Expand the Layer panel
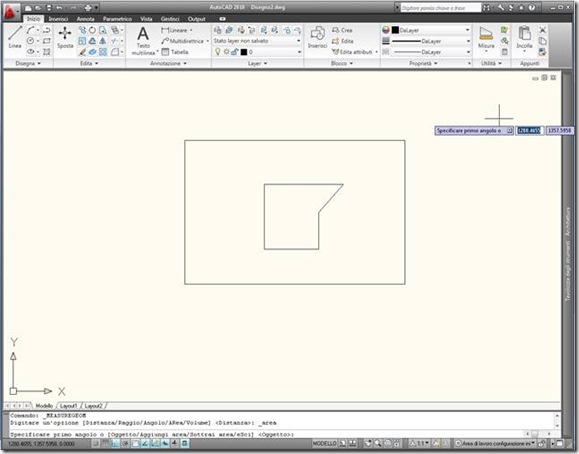Screen dimensions: 579x454 [257, 64]
